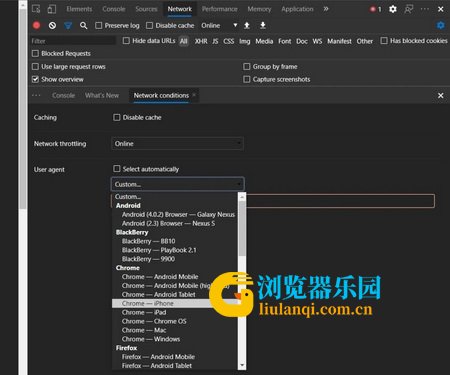Show more DevTools tabs chevron
The image size is (450, 375).
[x=326, y=9]
